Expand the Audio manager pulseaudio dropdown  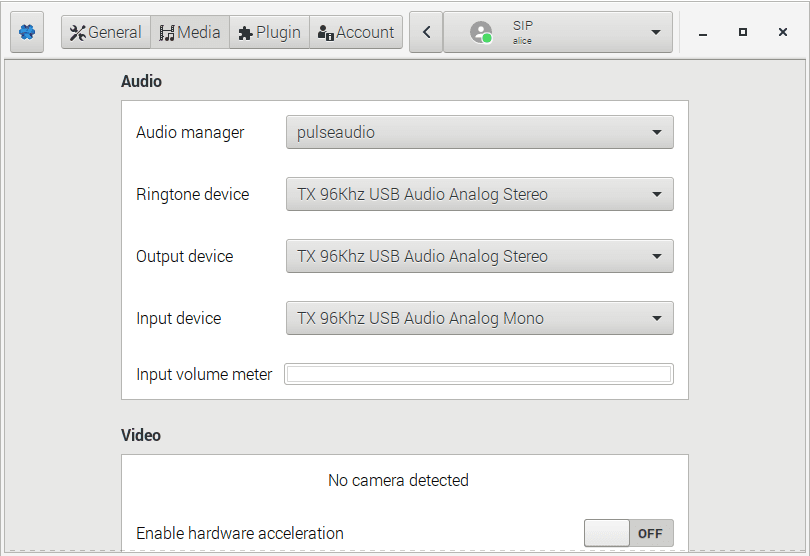480,132
